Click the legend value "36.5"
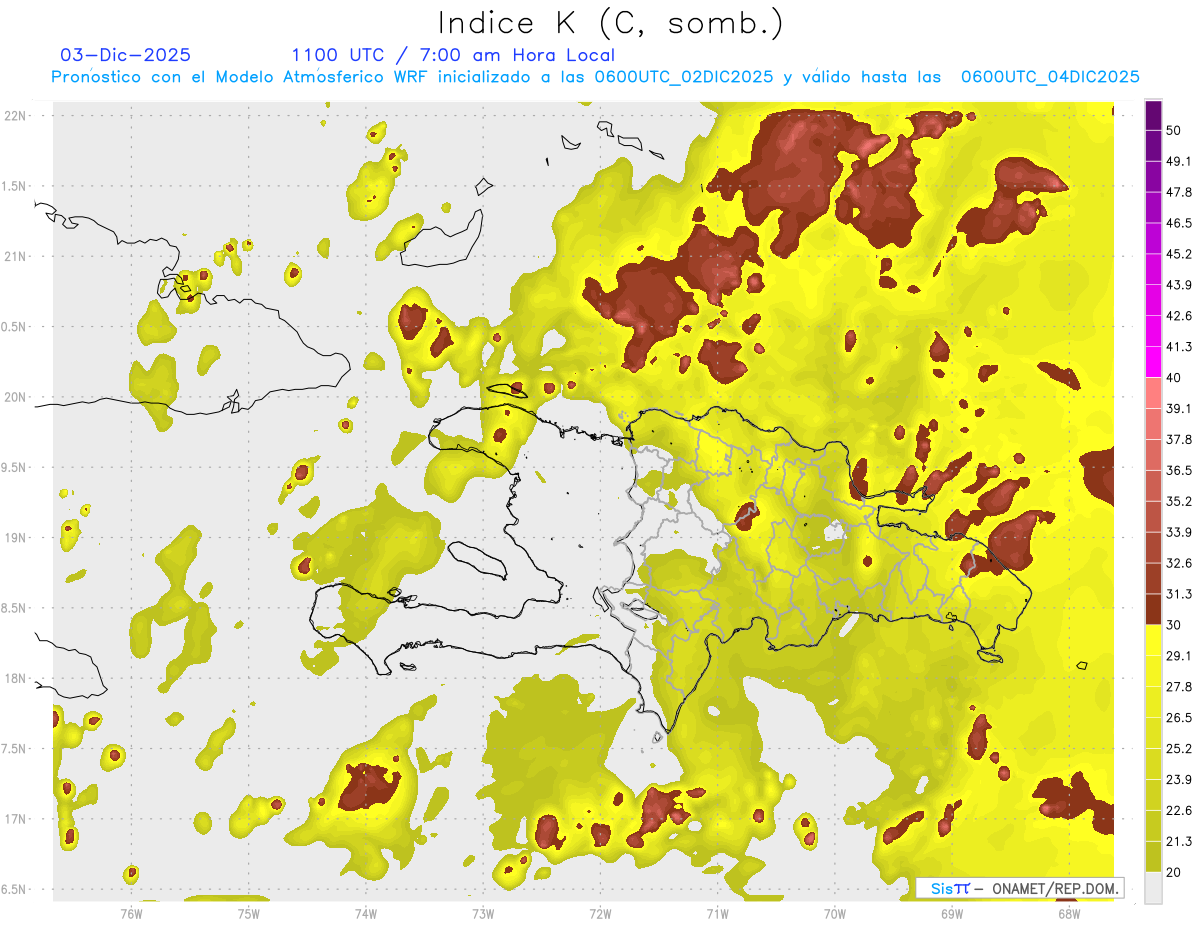The width and height of the screenshot is (1200, 927). coord(1179,470)
